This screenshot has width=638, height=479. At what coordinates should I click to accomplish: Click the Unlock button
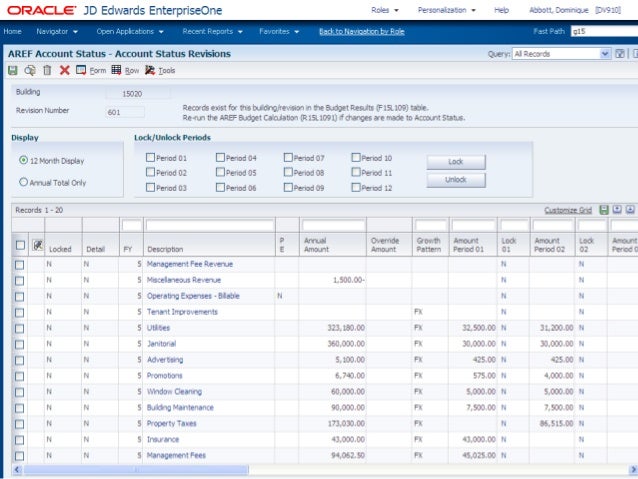pos(456,180)
